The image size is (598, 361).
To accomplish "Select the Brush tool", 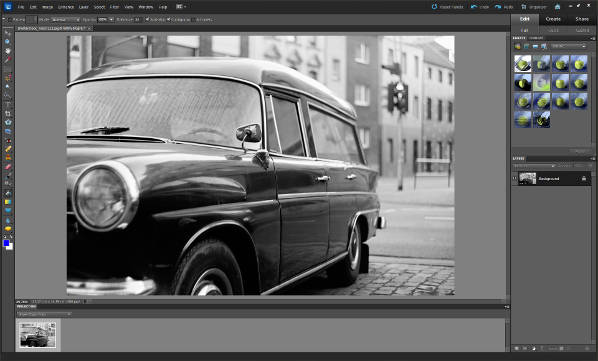I will click(x=7, y=176).
